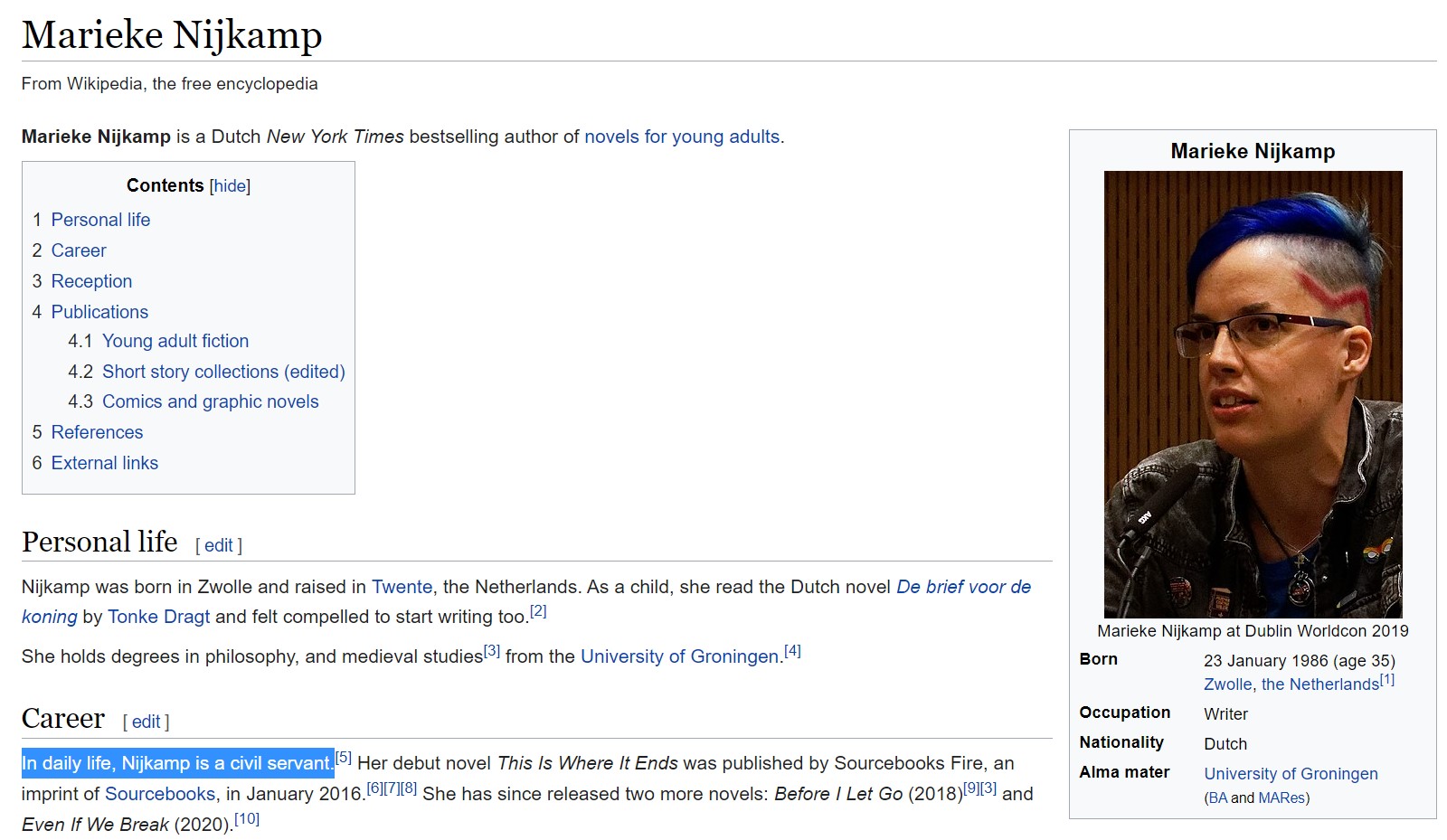Screen dimensions: 1447x840
Task: Open University of Groningen link in infobox
Action: pos(1291,774)
